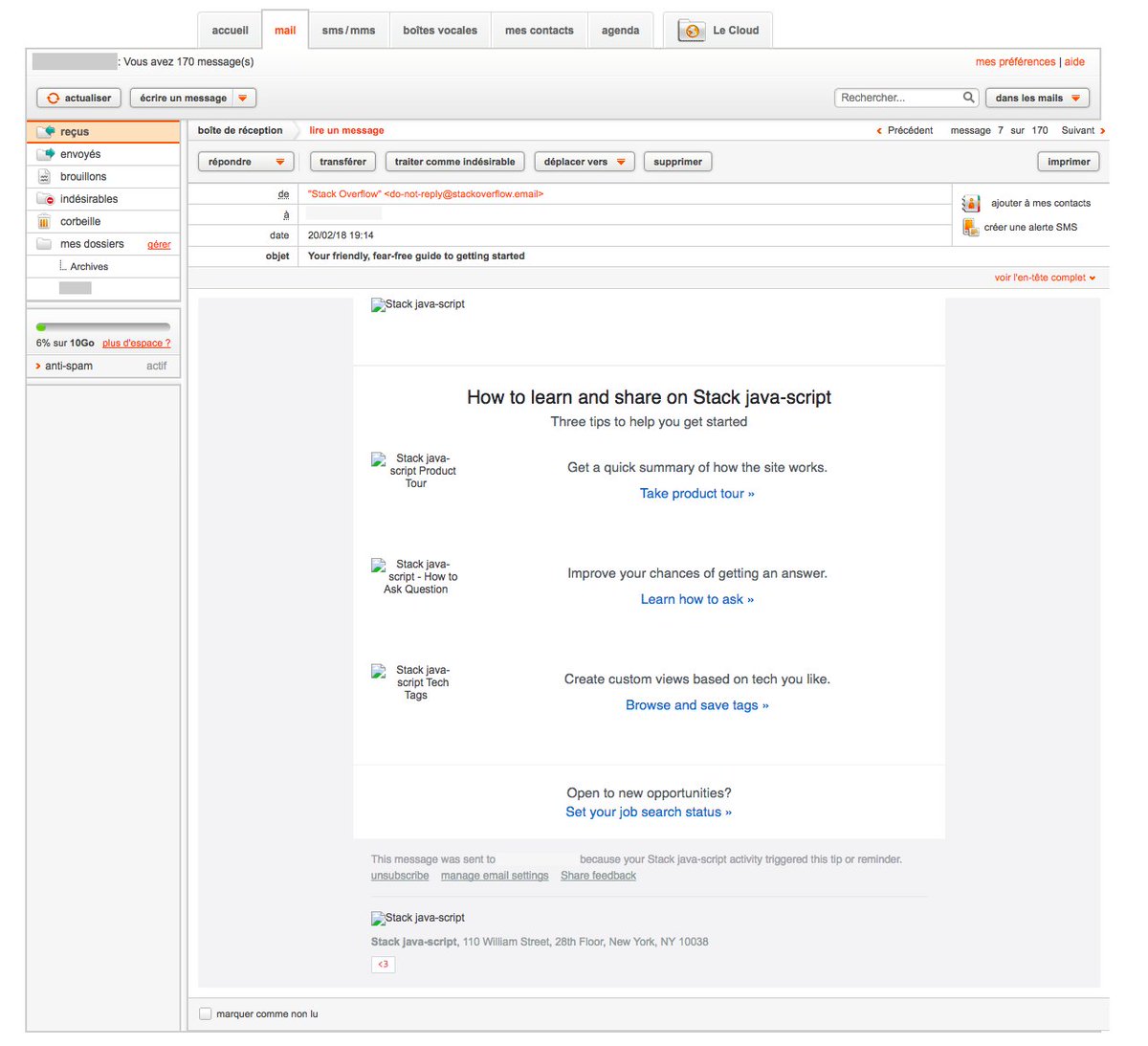Click the storage usage progress bar

[103, 327]
